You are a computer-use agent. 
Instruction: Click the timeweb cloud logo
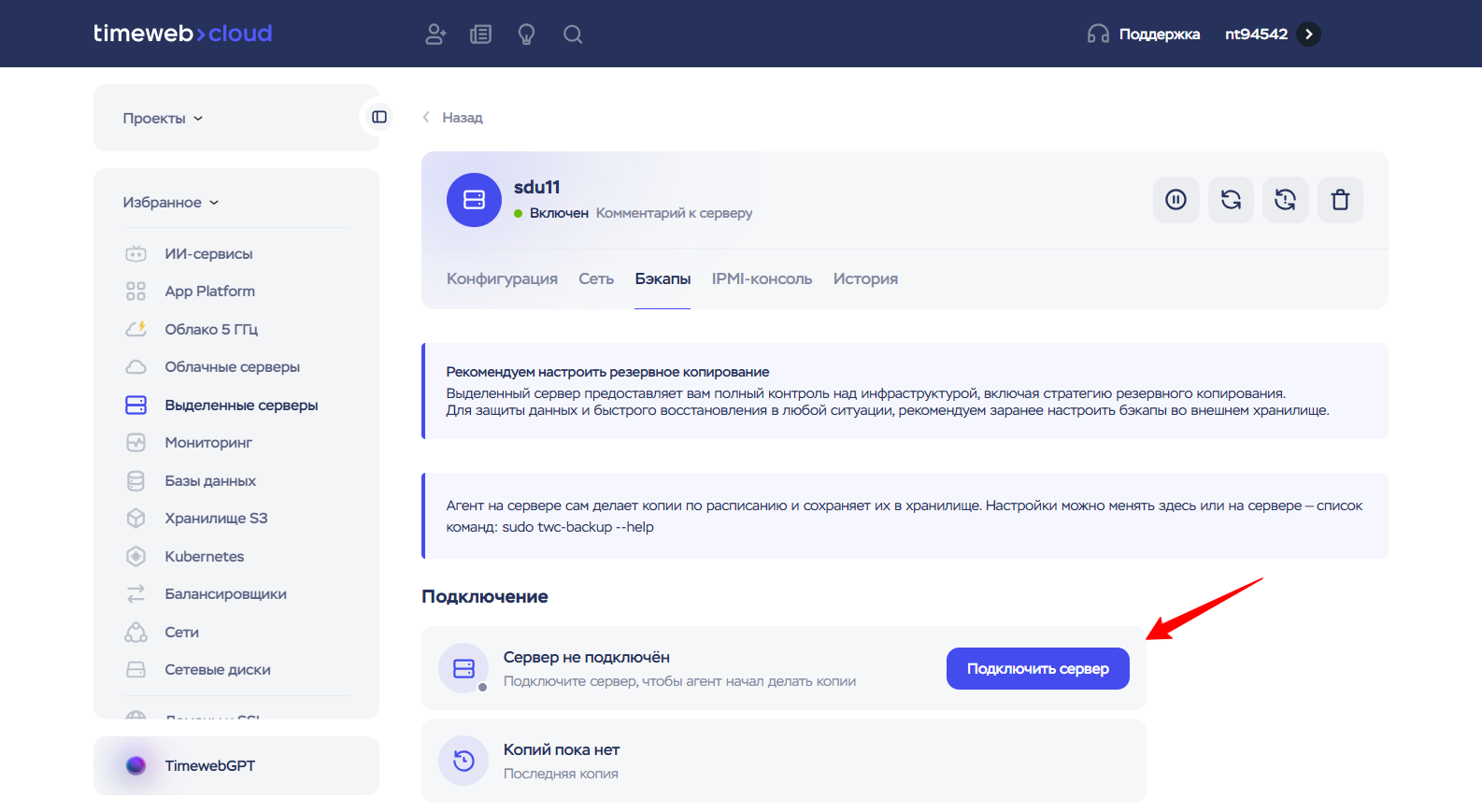183,34
